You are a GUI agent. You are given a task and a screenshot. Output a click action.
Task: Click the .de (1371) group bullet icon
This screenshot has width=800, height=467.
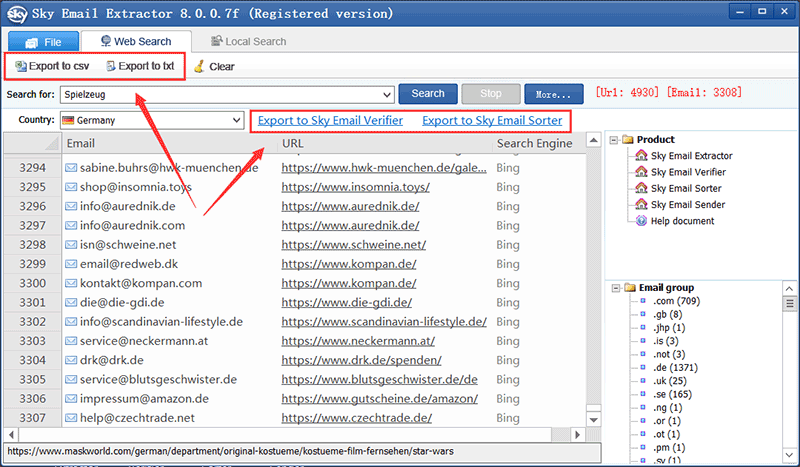click(643, 367)
